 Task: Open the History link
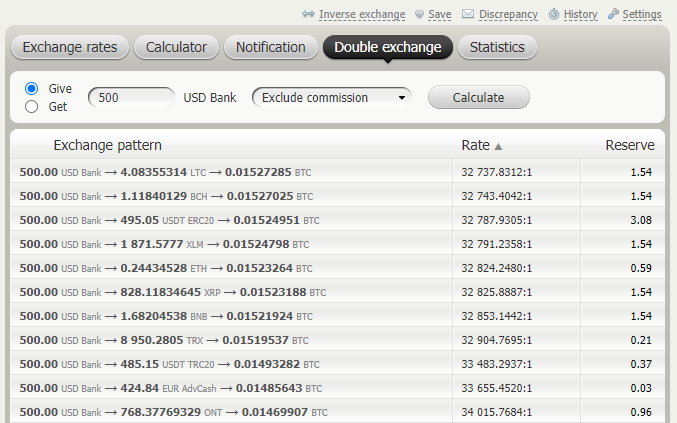pyautogui.click(x=580, y=14)
